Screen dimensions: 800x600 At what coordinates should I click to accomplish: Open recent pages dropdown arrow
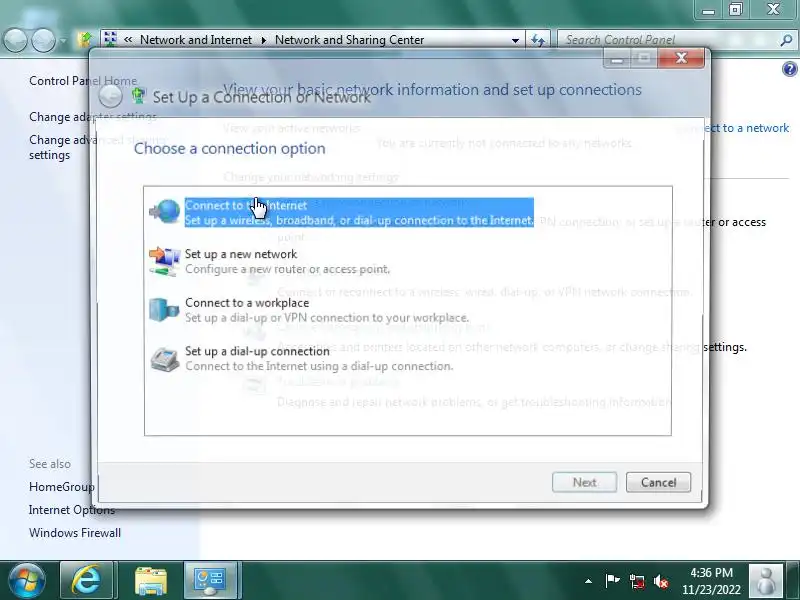62,40
